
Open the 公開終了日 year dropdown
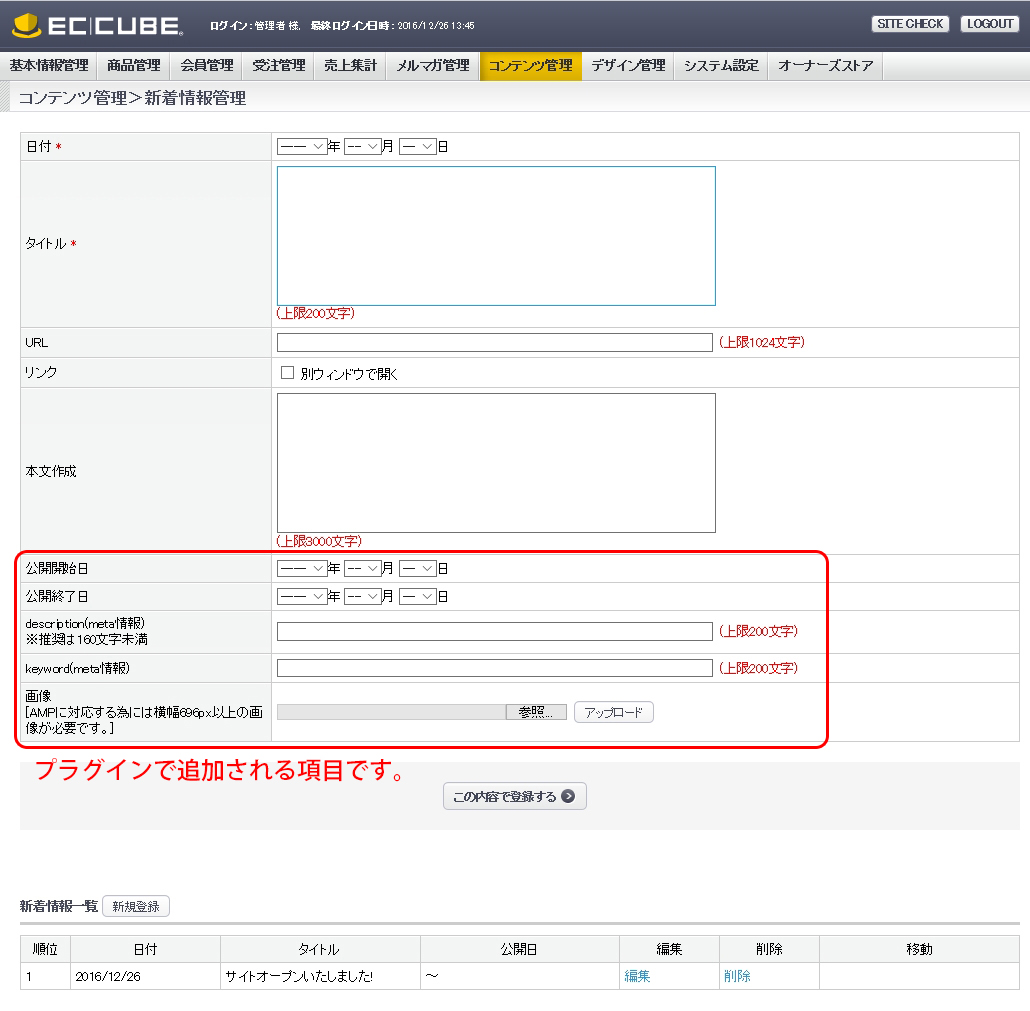click(302, 596)
